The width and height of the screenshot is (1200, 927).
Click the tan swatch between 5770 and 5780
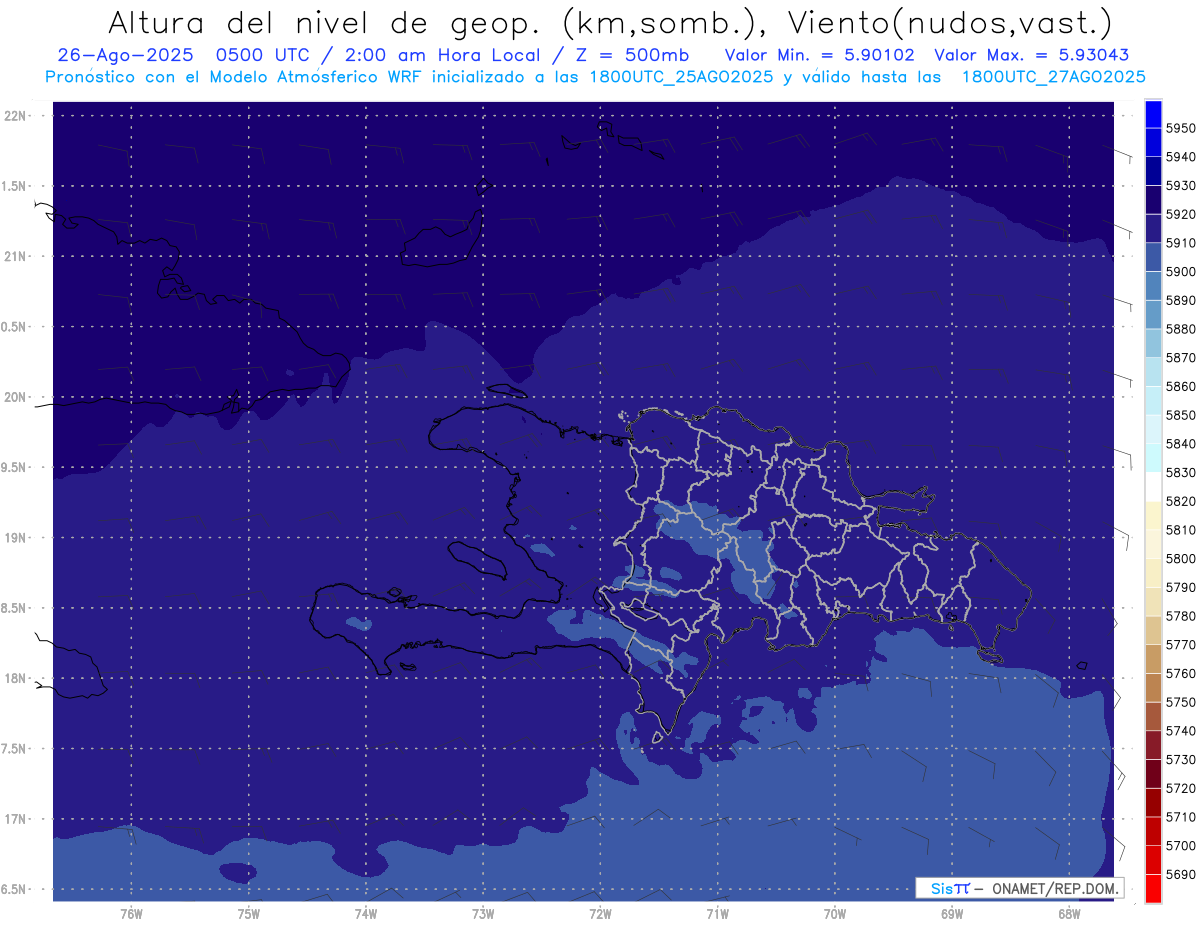tap(1152, 630)
